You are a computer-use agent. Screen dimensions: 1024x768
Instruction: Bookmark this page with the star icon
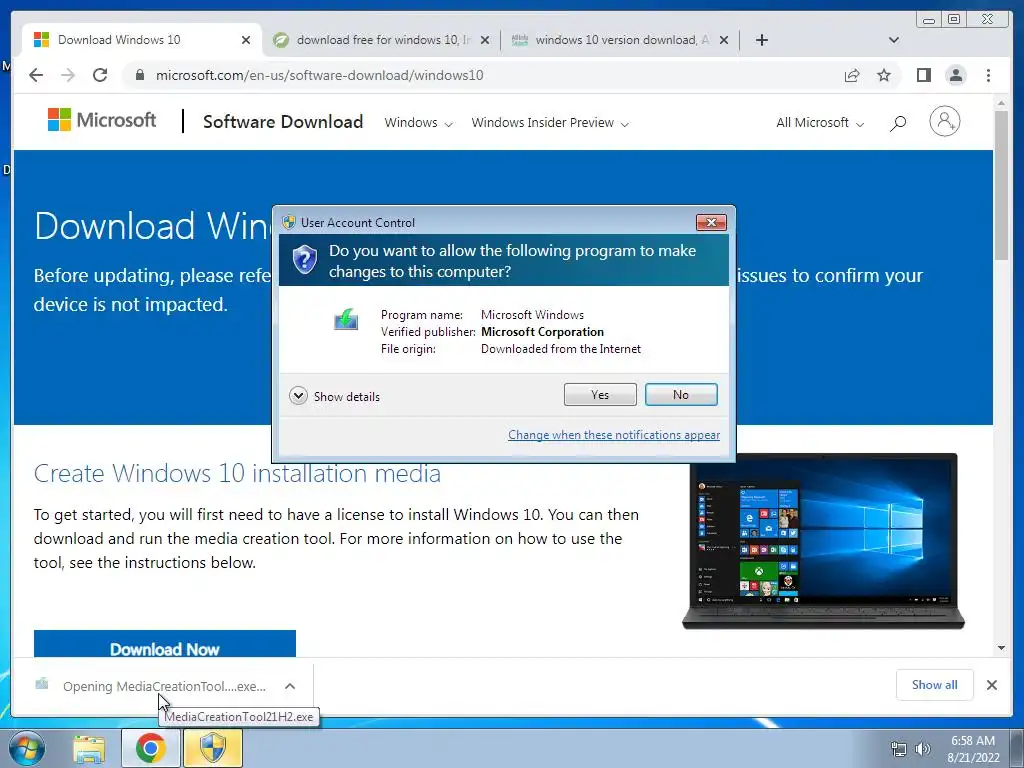(884, 75)
